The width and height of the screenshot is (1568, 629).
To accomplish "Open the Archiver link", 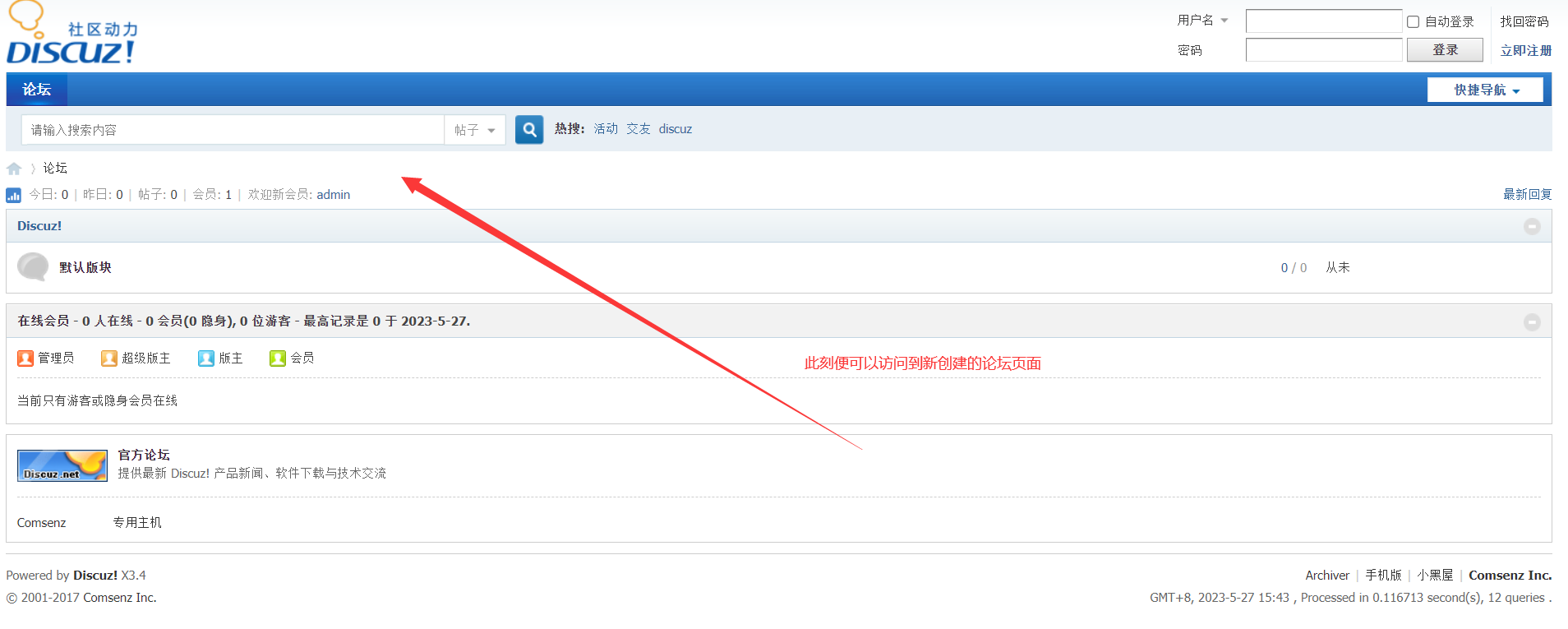I will point(1327,576).
